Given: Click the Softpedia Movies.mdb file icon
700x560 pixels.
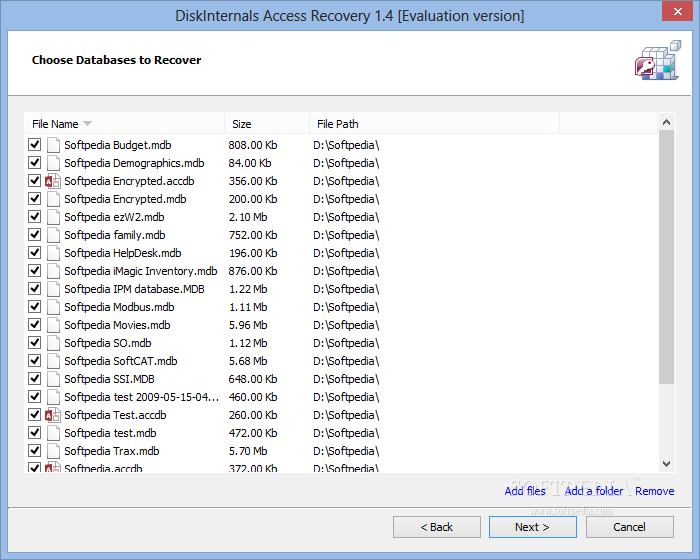Looking at the screenshot, I should tap(53, 325).
